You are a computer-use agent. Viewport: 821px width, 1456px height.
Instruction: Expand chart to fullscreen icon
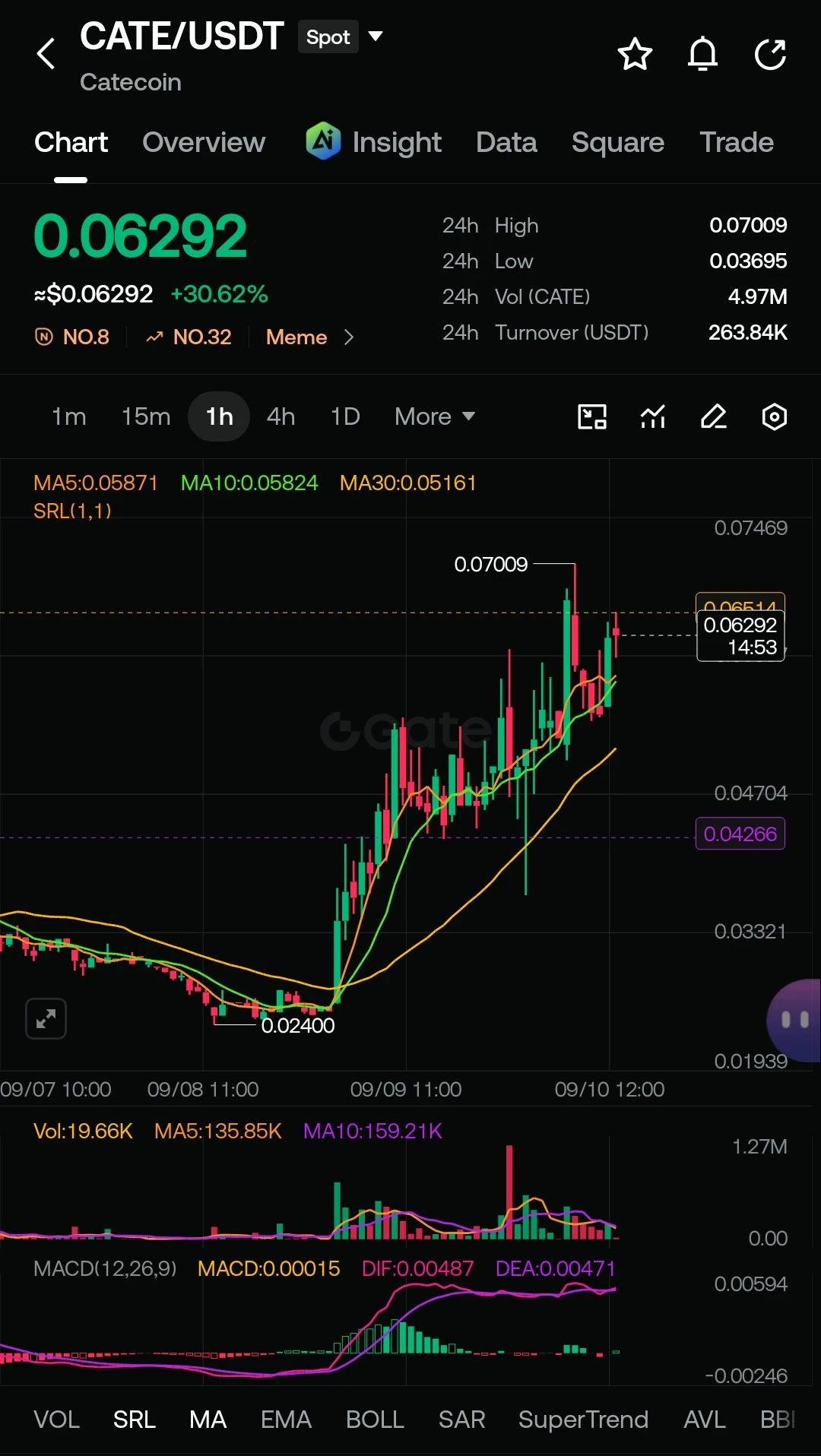pyautogui.click(x=46, y=1018)
